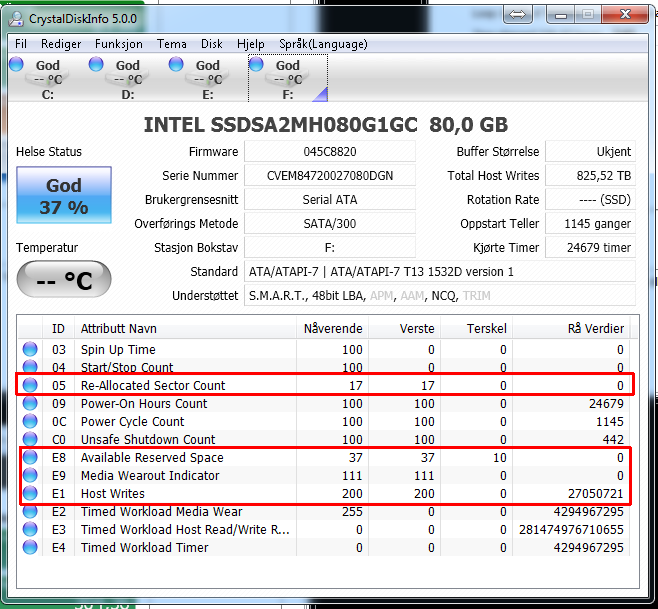This screenshot has height=609, width=658.
Task: Click the Rå Verdier column header
Action: (x=571, y=328)
